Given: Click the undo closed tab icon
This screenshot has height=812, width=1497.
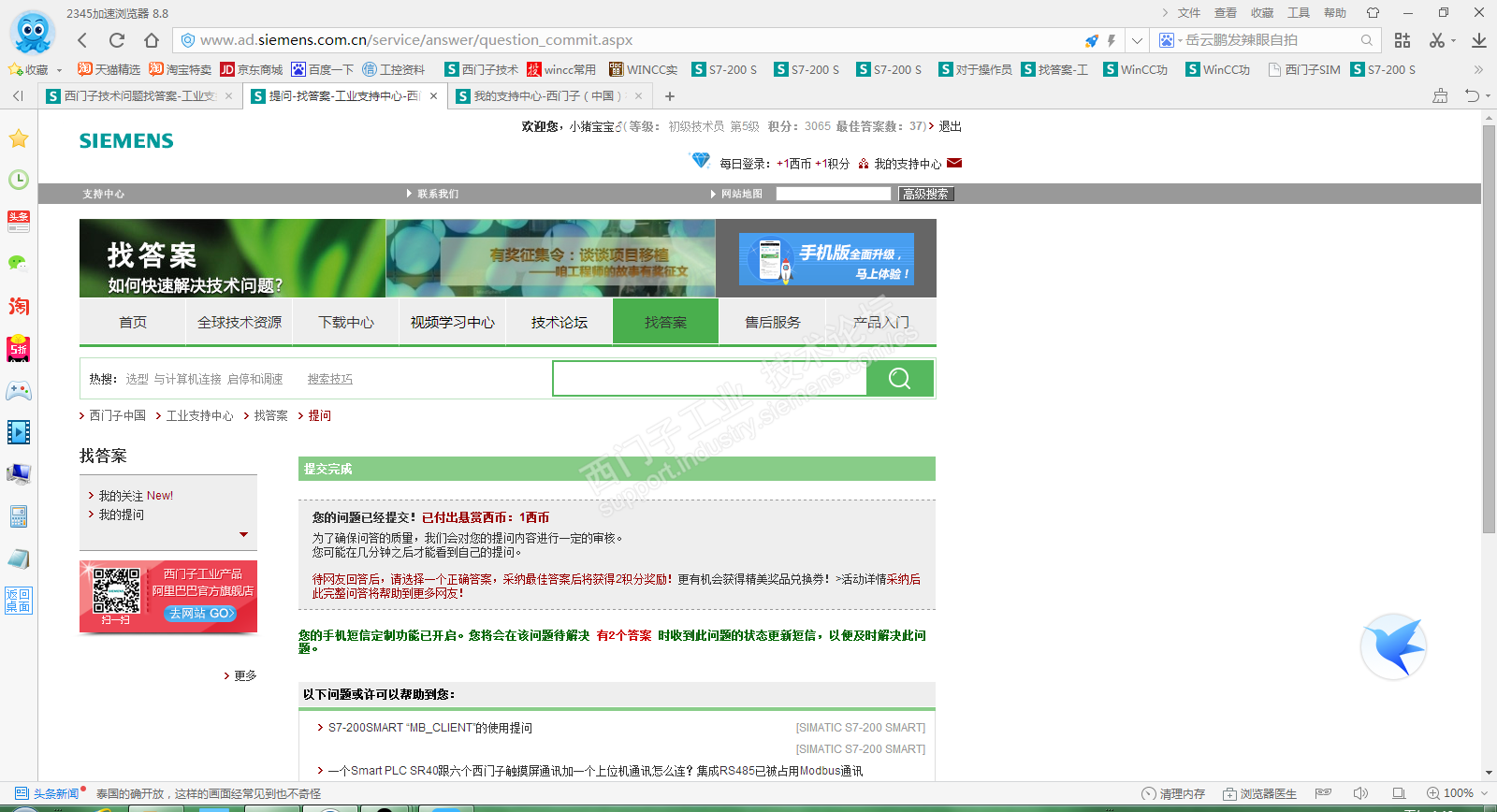Looking at the screenshot, I should [x=1473, y=95].
